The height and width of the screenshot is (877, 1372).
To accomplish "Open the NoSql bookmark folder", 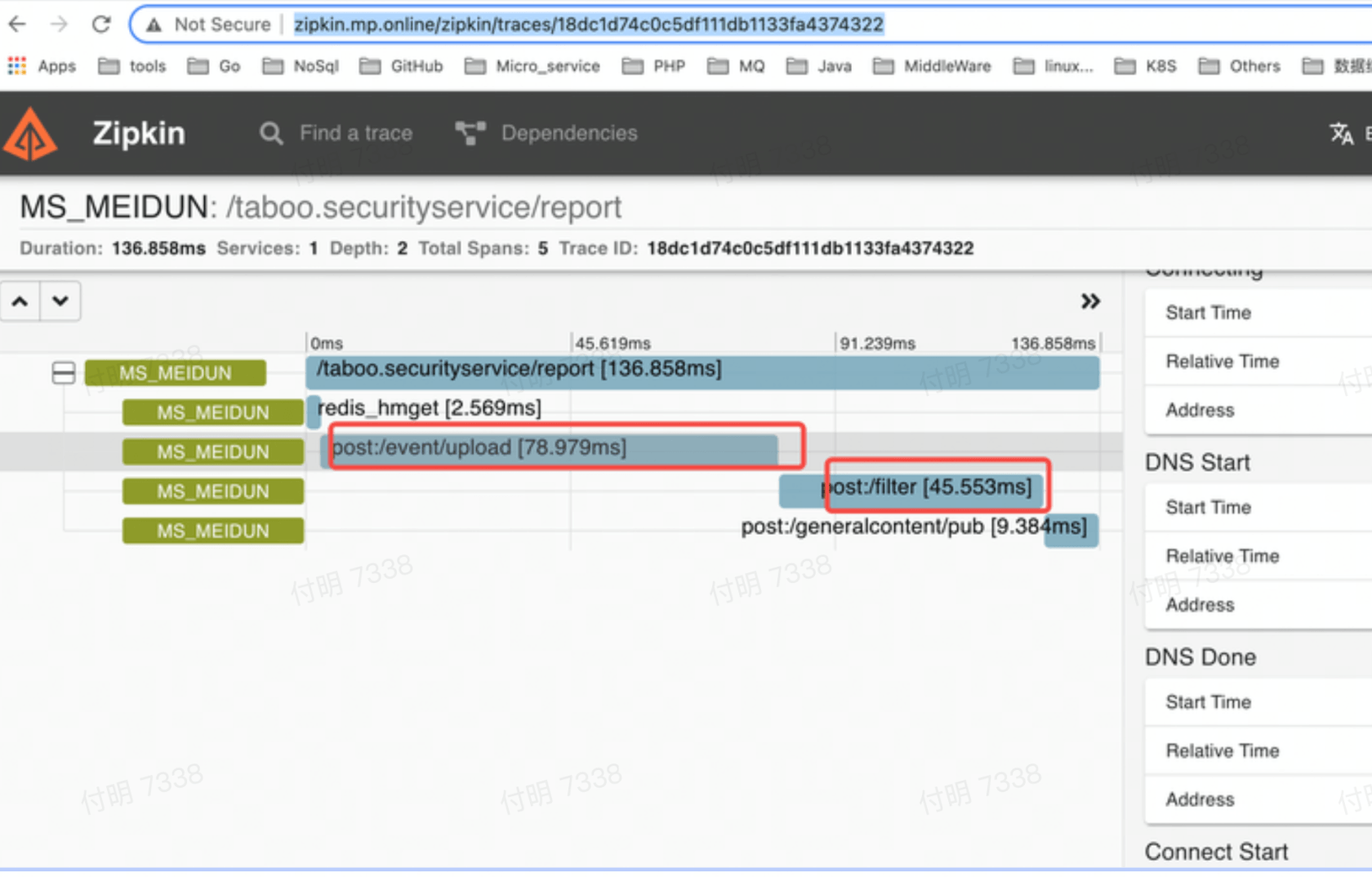I will tap(301, 66).
